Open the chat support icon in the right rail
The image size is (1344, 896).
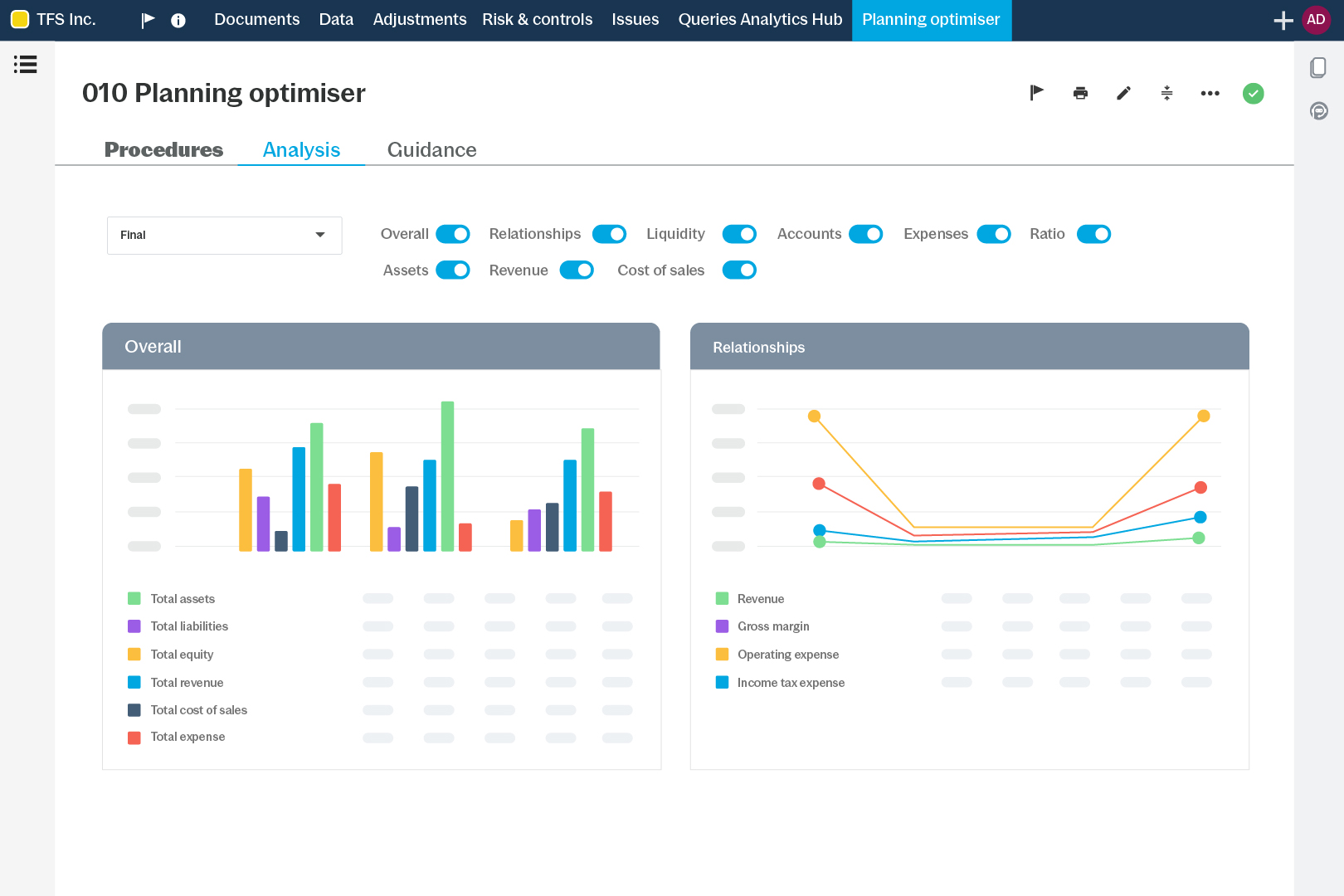[x=1318, y=110]
